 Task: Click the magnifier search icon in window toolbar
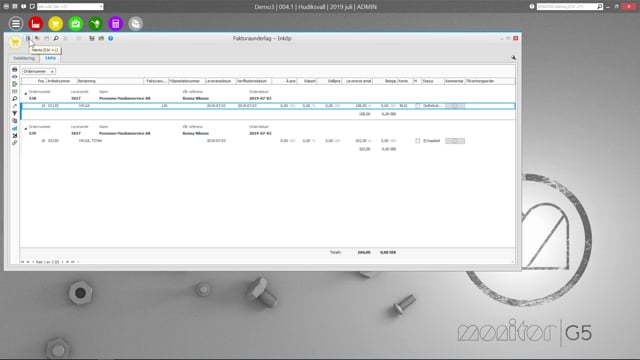tap(56, 38)
